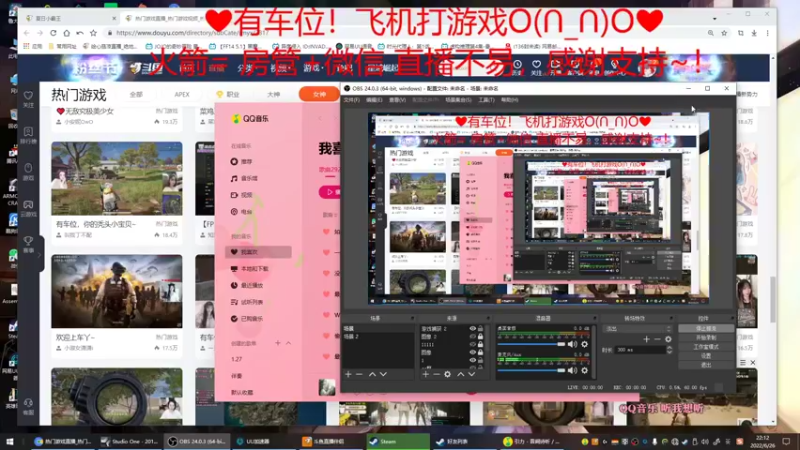Open OBS 帮助(H) menu
This screenshot has height=450, width=800.
(510, 100)
